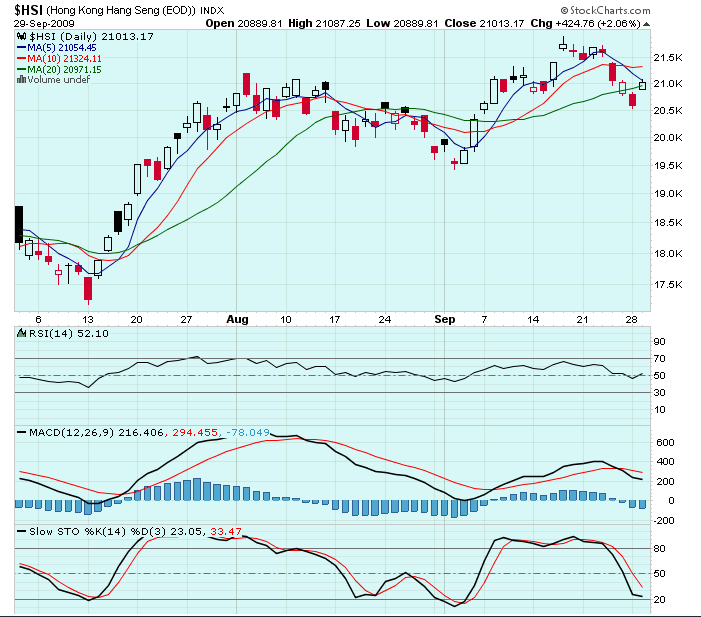
Task: Click the Volume undef legend text
Action: [59, 80]
